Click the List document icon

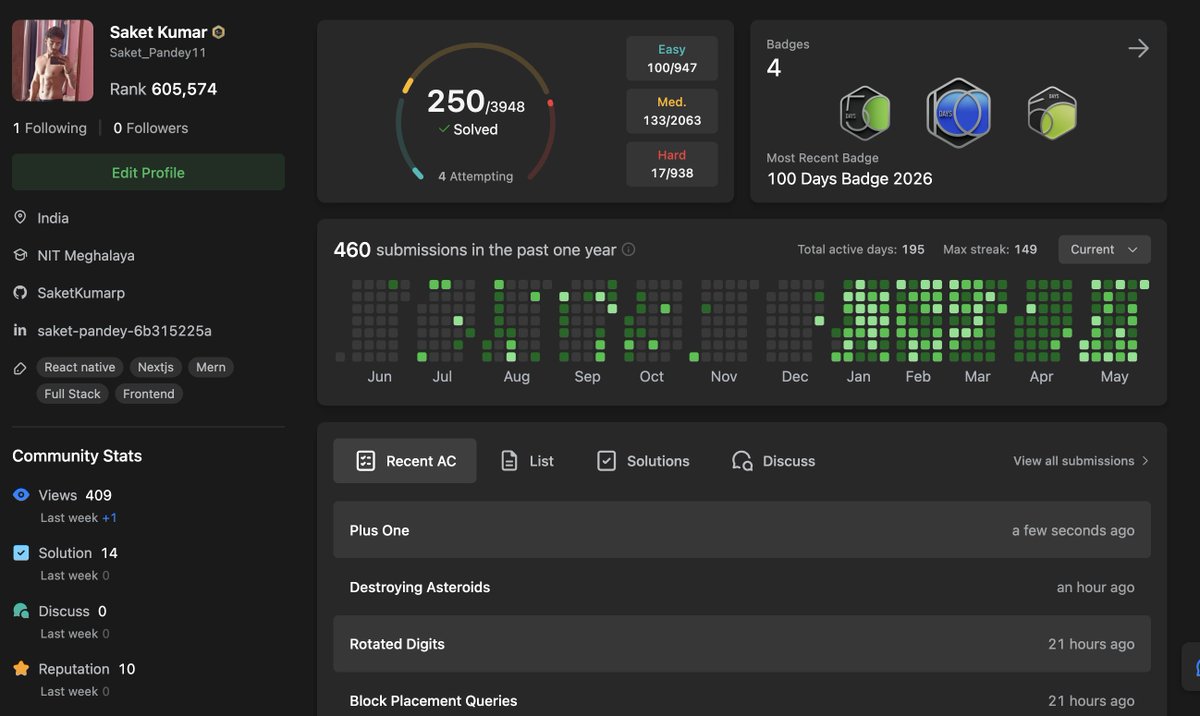(x=509, y=461)
